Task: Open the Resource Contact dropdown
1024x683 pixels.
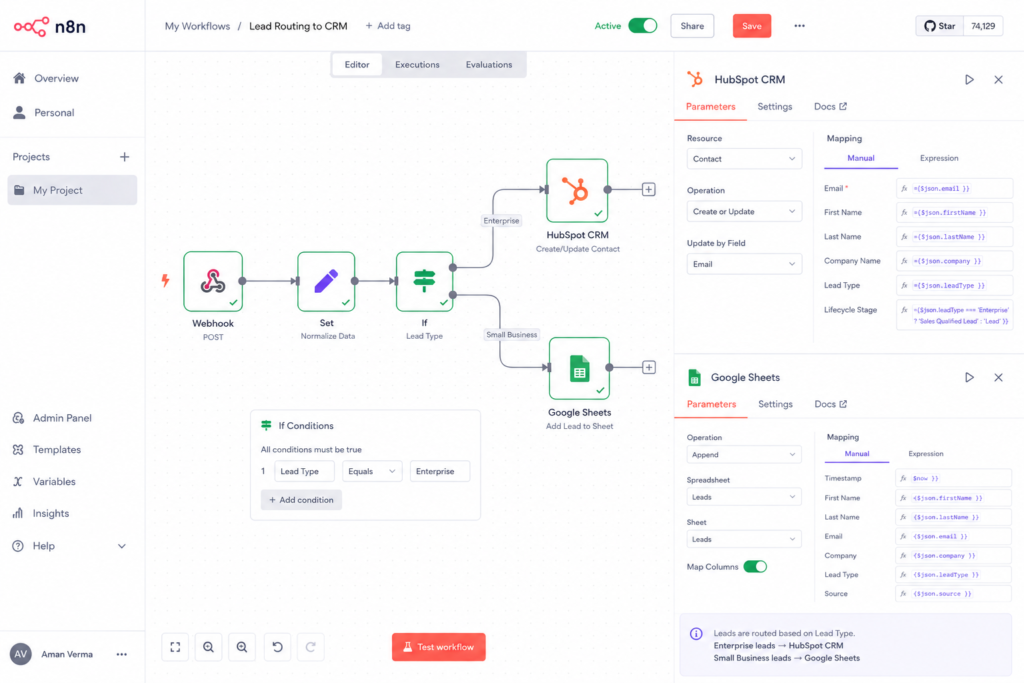Action: coord(744,159)
